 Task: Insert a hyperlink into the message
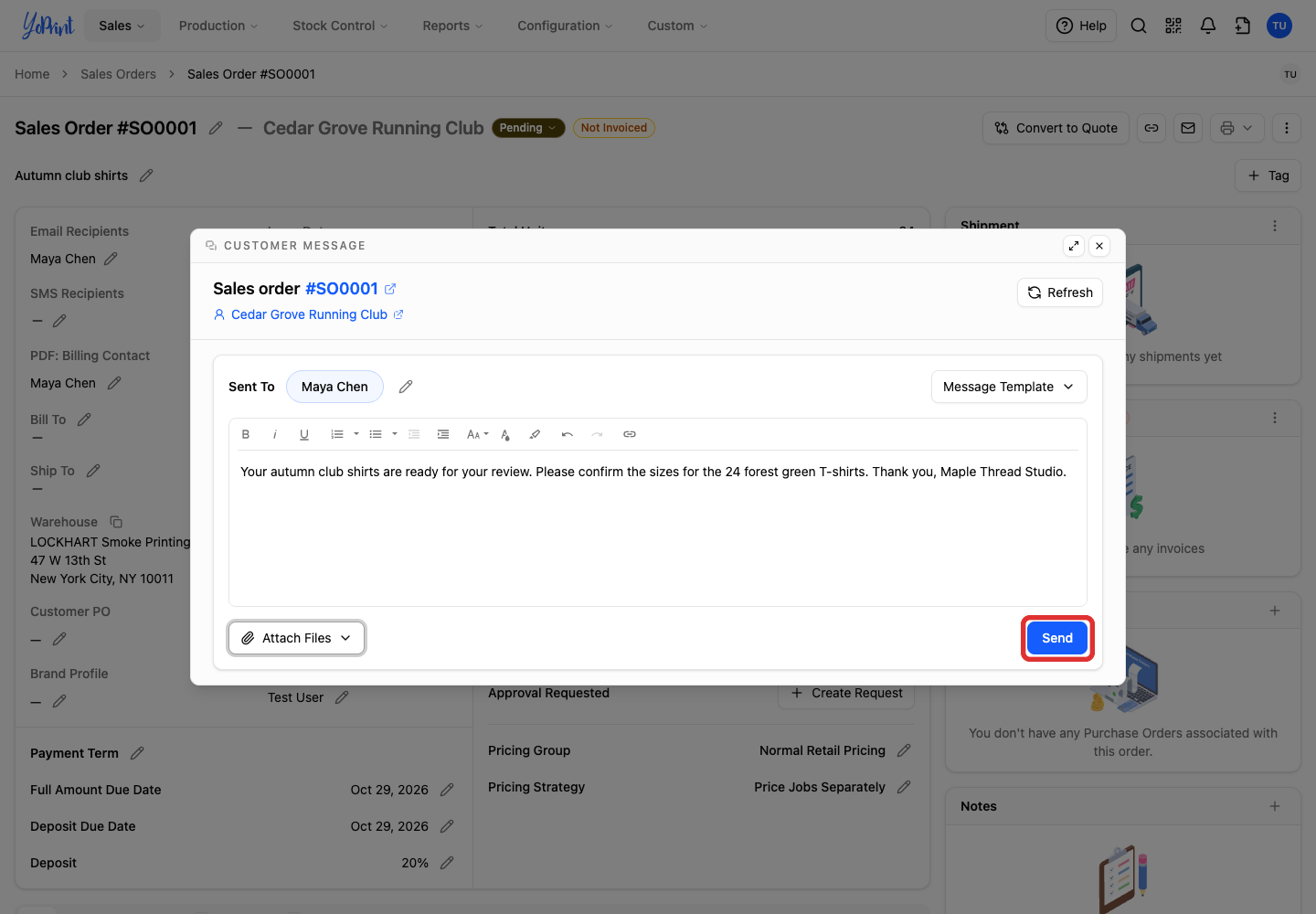(x=630, y=434)
